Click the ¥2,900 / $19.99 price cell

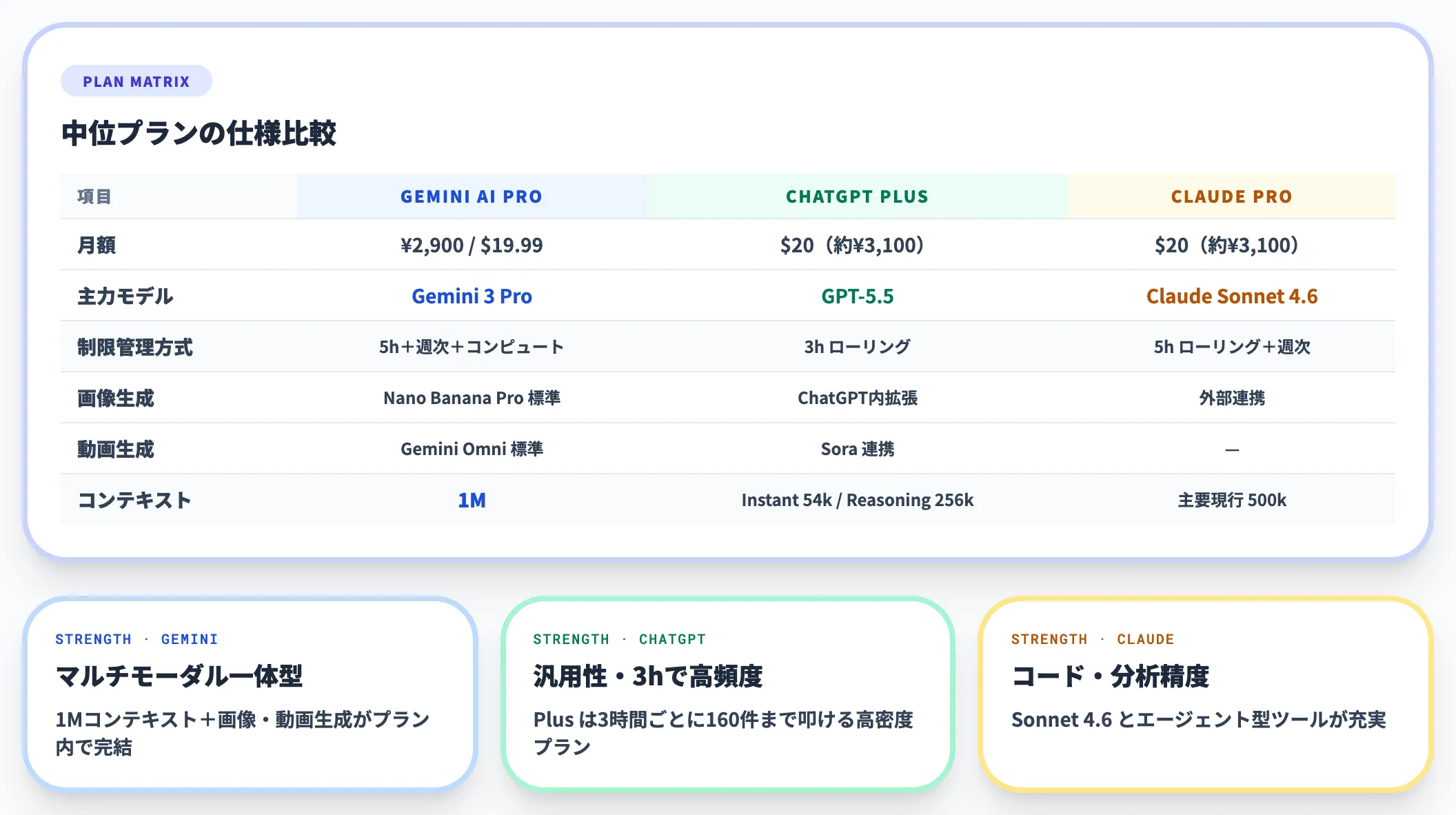tap(472, 245)
